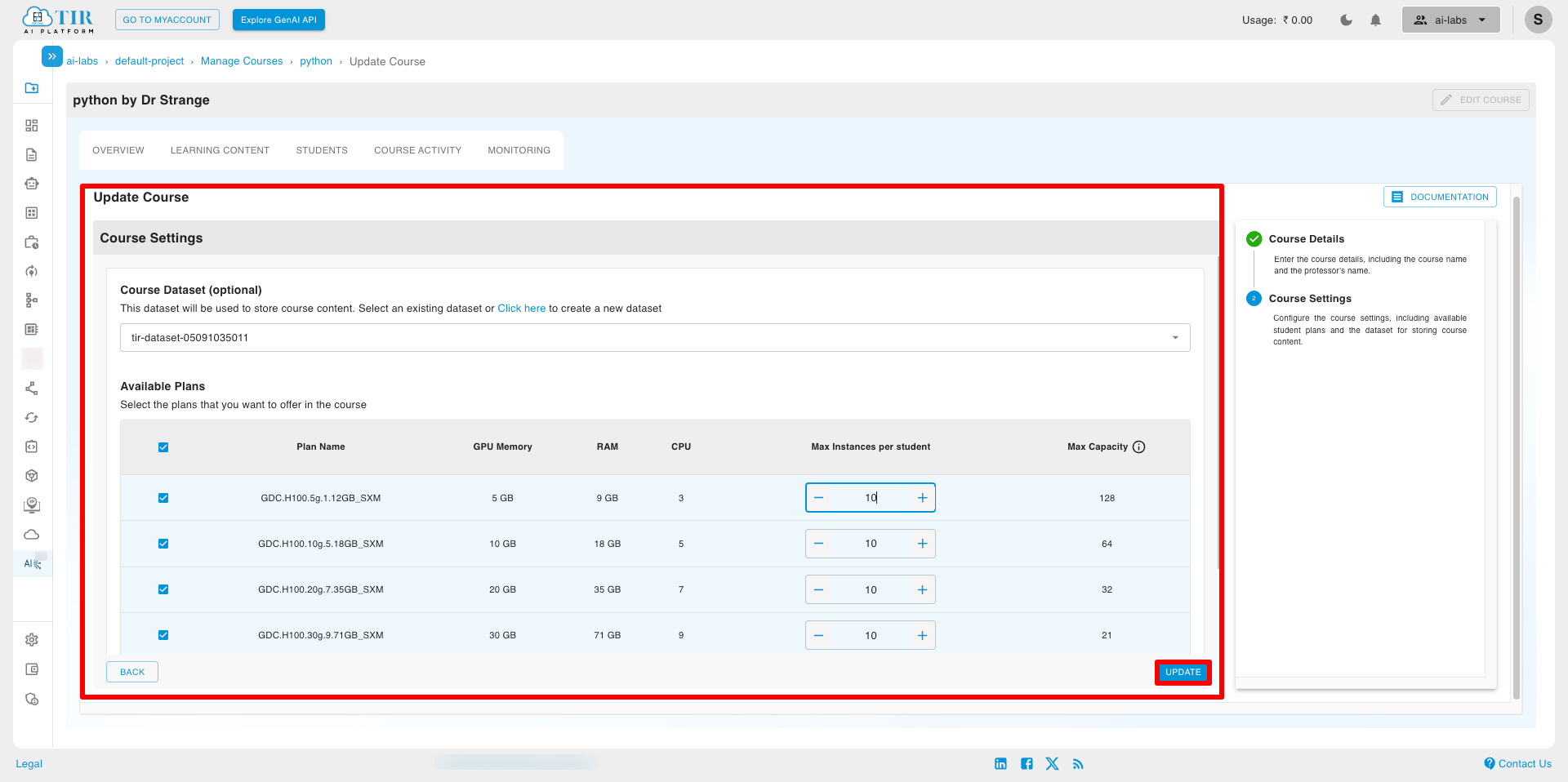Open the LinkedIn footer icon
Screen dimensions: 1568x782
(x=1001, y=764)
